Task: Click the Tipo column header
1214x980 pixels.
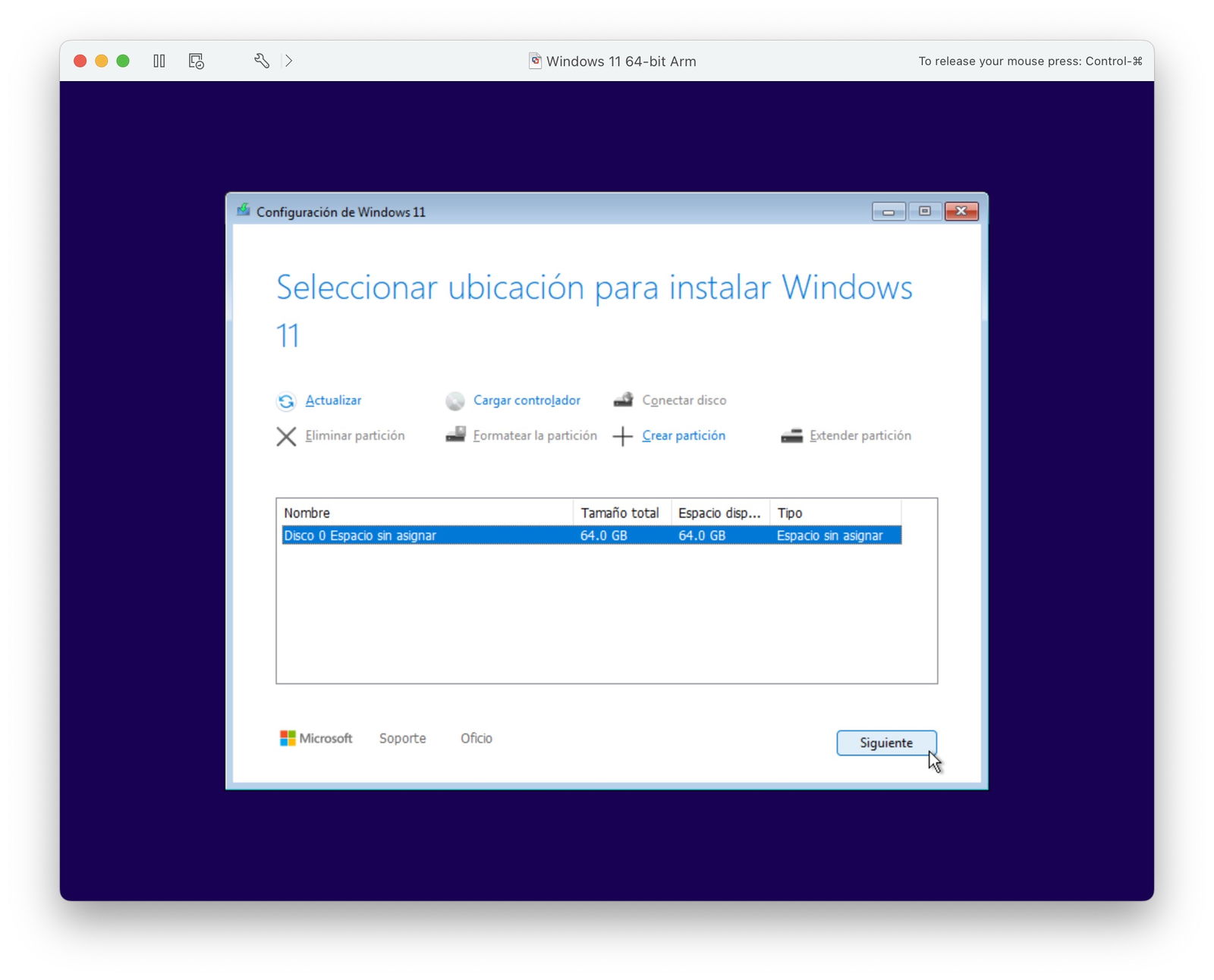Action: (835, 513)
